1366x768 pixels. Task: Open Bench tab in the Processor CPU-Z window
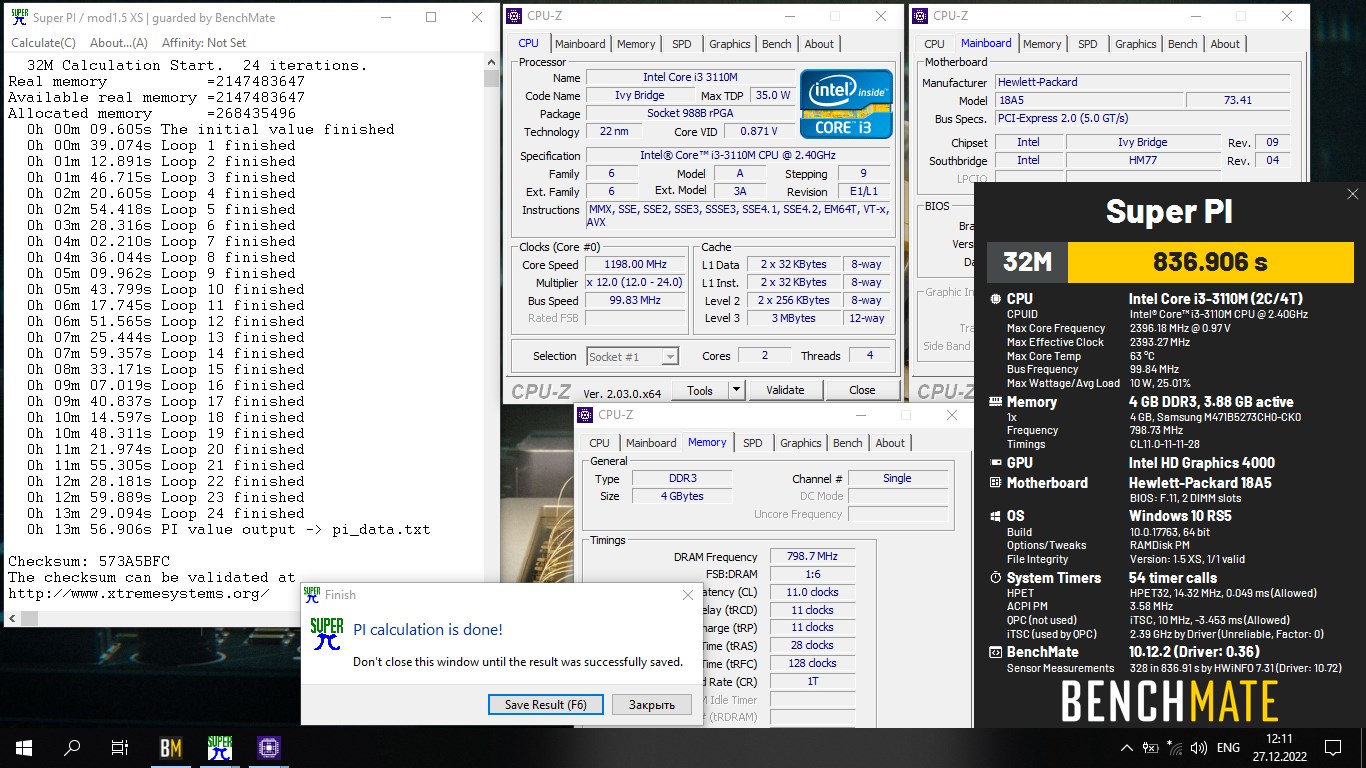[x=777, y=44]
